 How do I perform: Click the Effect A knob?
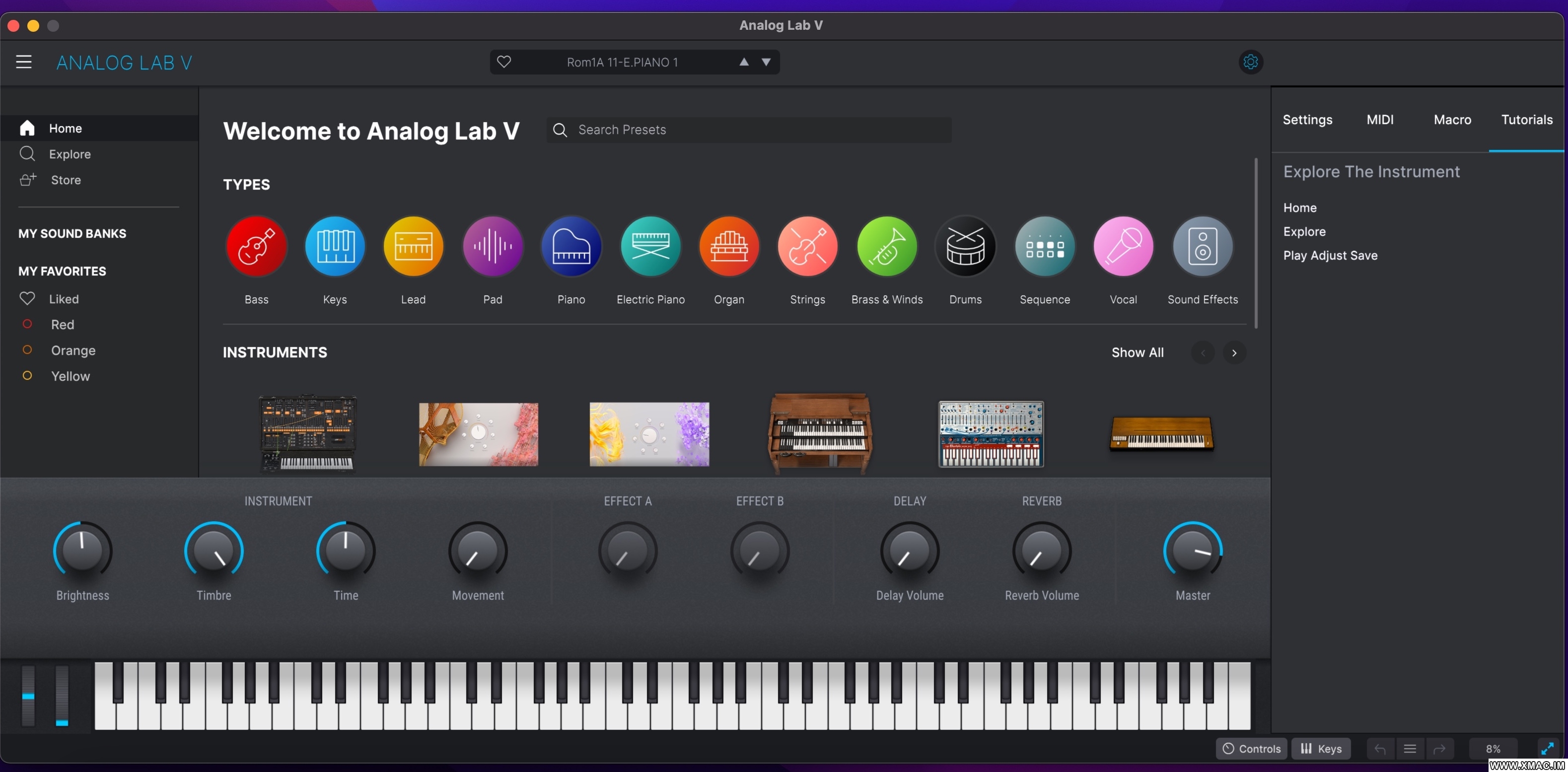[628, 551]
